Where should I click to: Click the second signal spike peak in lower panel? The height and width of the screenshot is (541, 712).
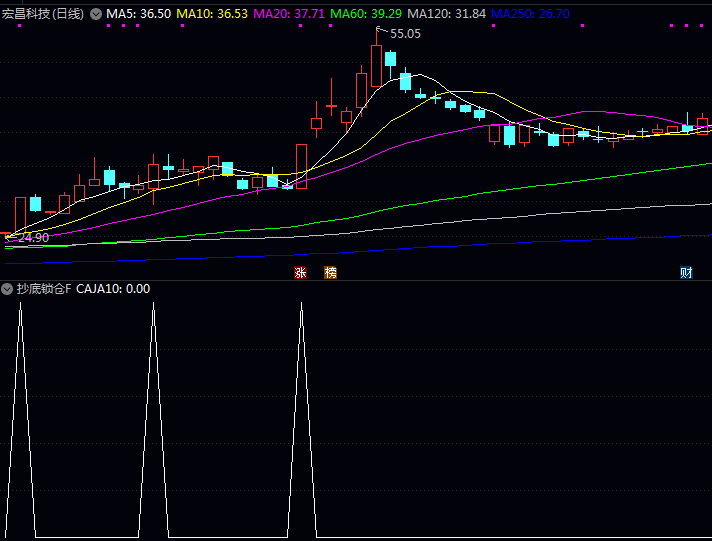pos(154,305)
